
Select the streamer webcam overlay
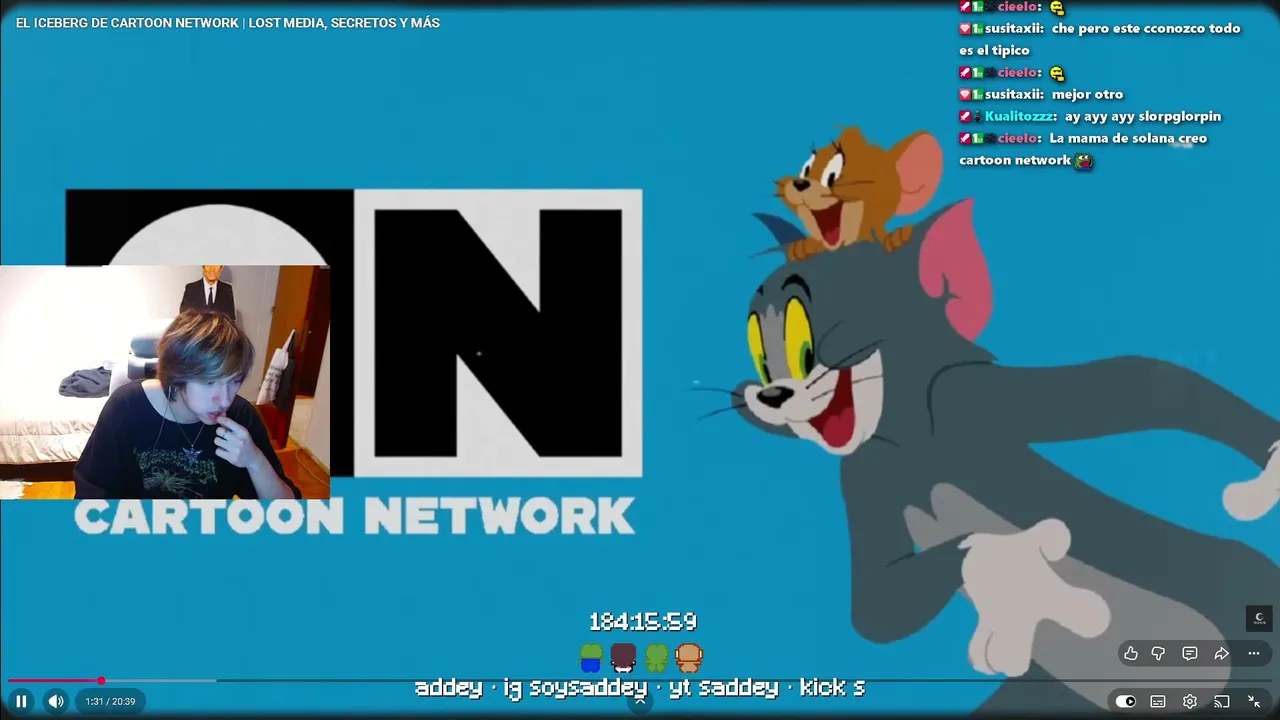coord(165,382)
